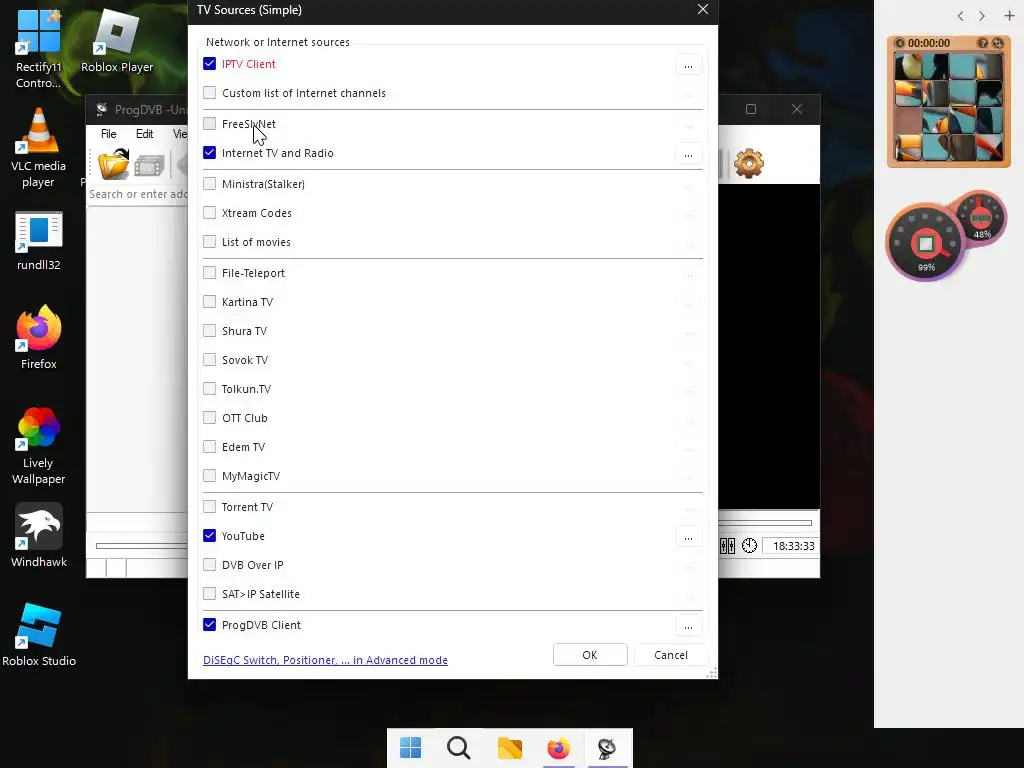This screenshot has width=1024, height=768.
Task: Click the 48% memory gauge widget
Action: 981,218
